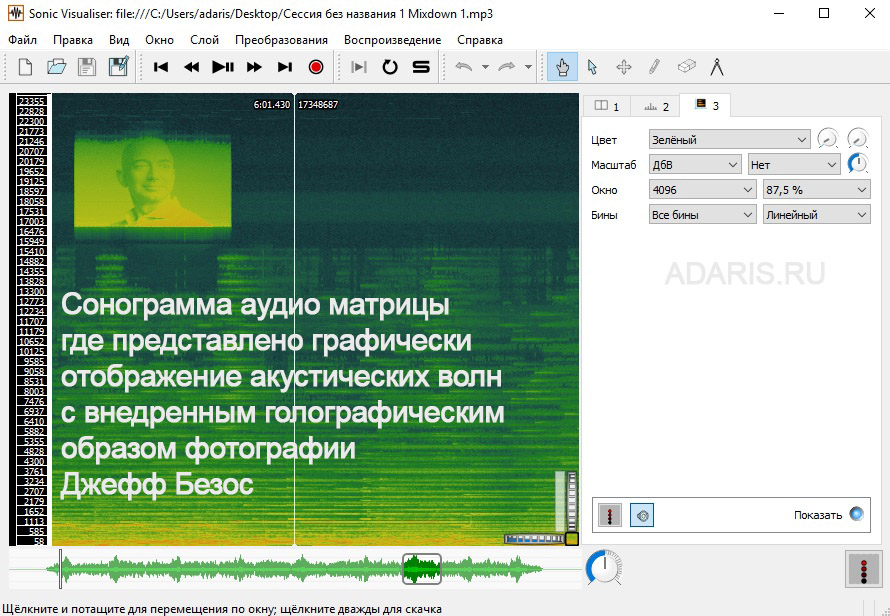Image resolution: width=890 pixels, height=616 pixels.
Task: Toggle Play/Pause playback
Action: (222, 67)
